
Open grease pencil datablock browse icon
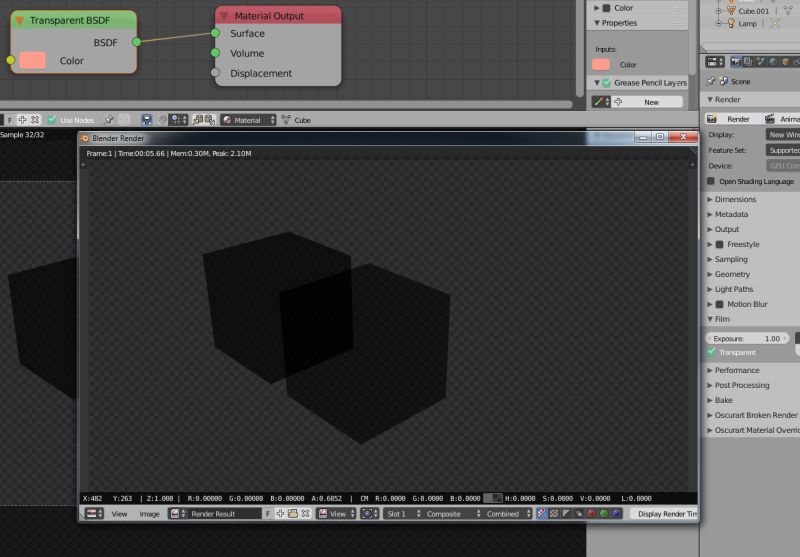(601, 102)
